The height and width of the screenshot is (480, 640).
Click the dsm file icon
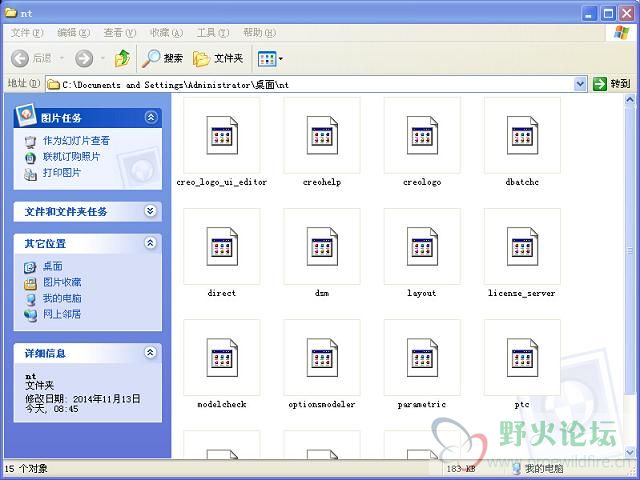pyautogui.click(x=322, y=247)
